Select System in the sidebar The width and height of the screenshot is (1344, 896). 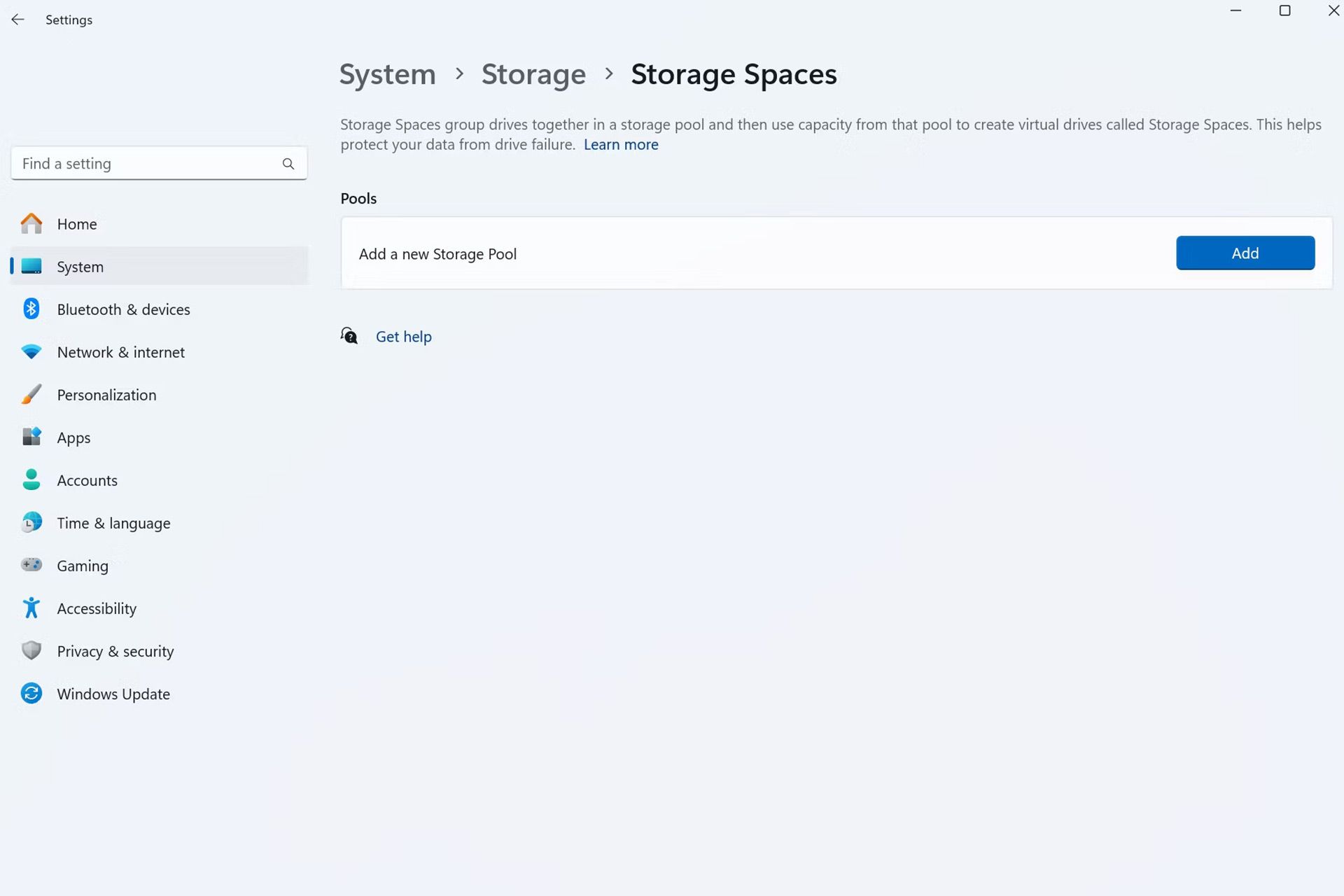click(80, 267)
